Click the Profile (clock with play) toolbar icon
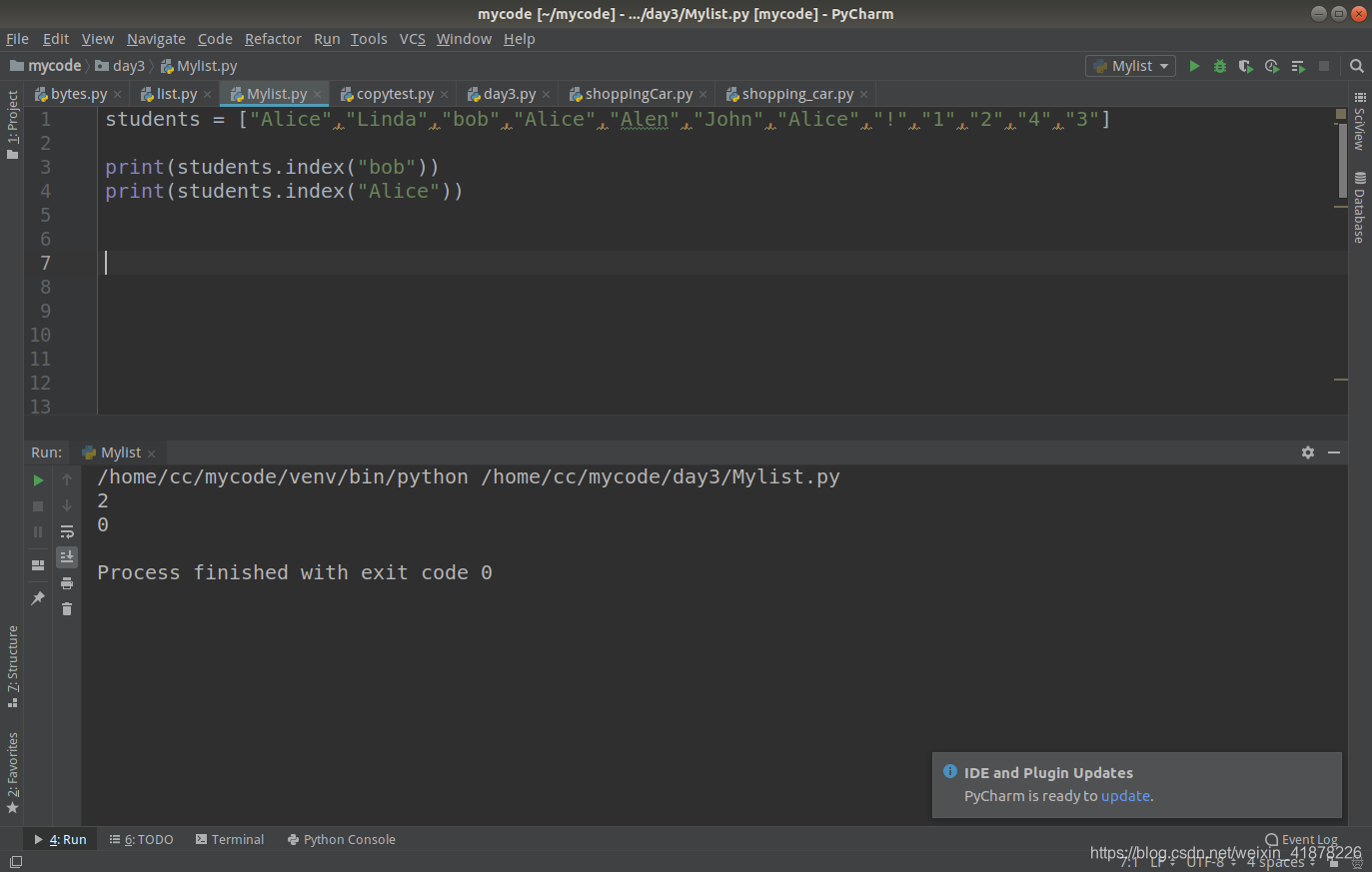The width and height of the screenshot is (1372, 872). pos(1271,66)
